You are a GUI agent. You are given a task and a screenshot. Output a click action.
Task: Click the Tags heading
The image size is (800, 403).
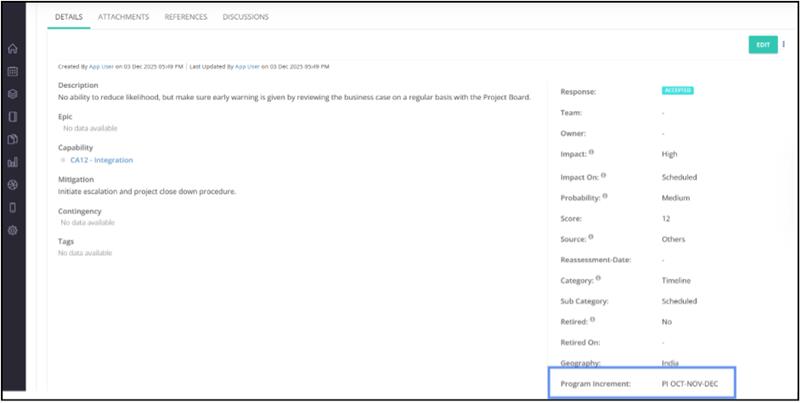pyautogui.click(x=66, y=241)
